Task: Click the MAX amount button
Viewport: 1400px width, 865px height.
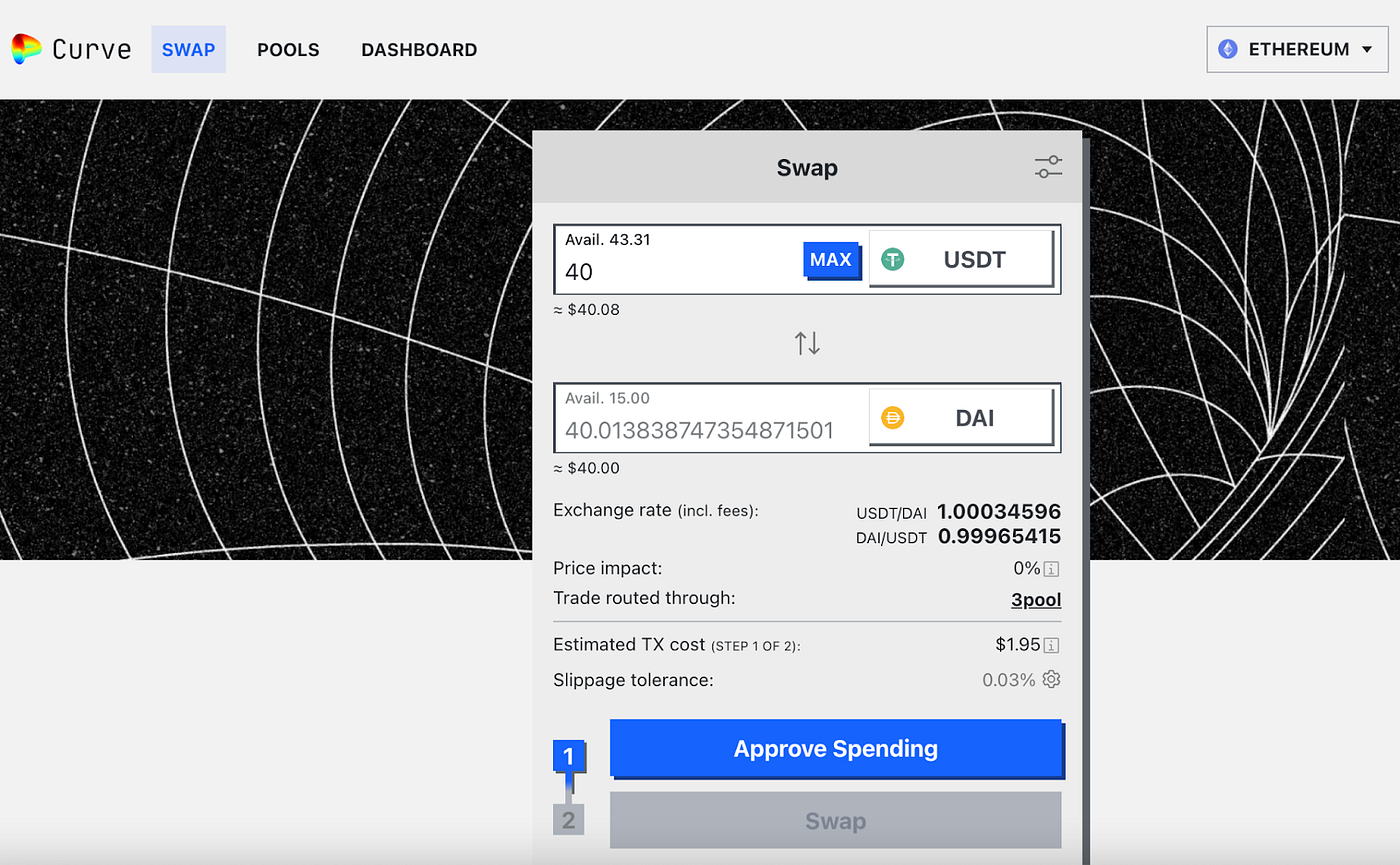Action: tap(831, 260)
